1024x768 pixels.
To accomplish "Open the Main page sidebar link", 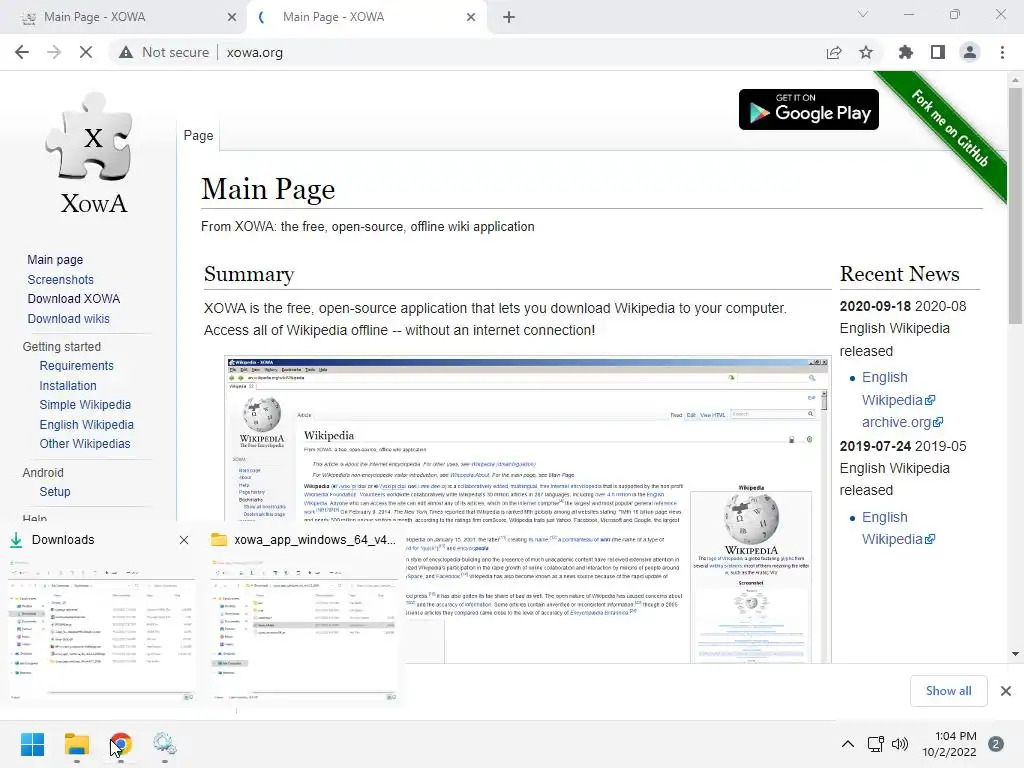I will [x=56, y=259].
